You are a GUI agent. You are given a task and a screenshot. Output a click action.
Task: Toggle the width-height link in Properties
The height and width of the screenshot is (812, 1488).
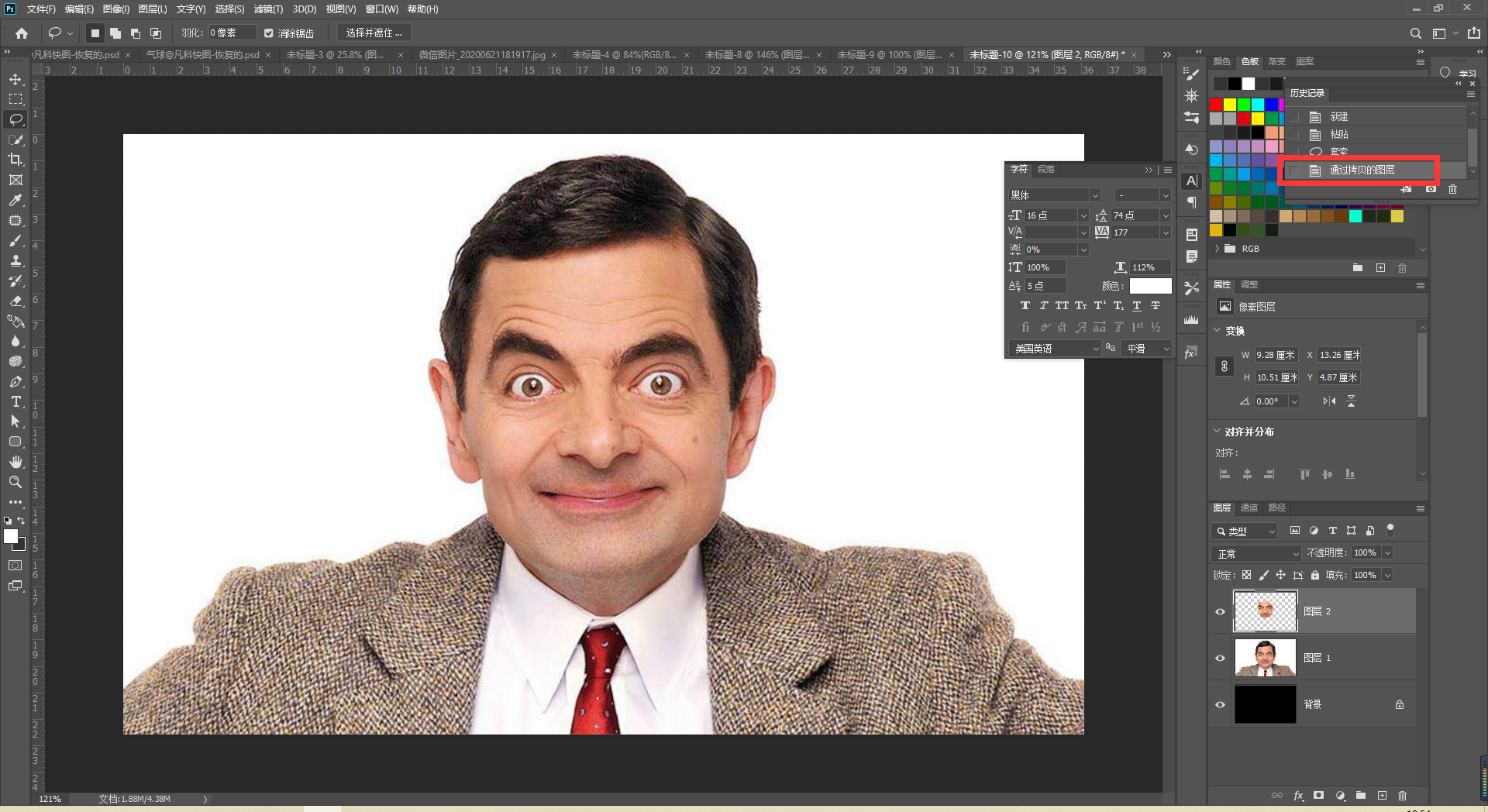point(1224,366)
